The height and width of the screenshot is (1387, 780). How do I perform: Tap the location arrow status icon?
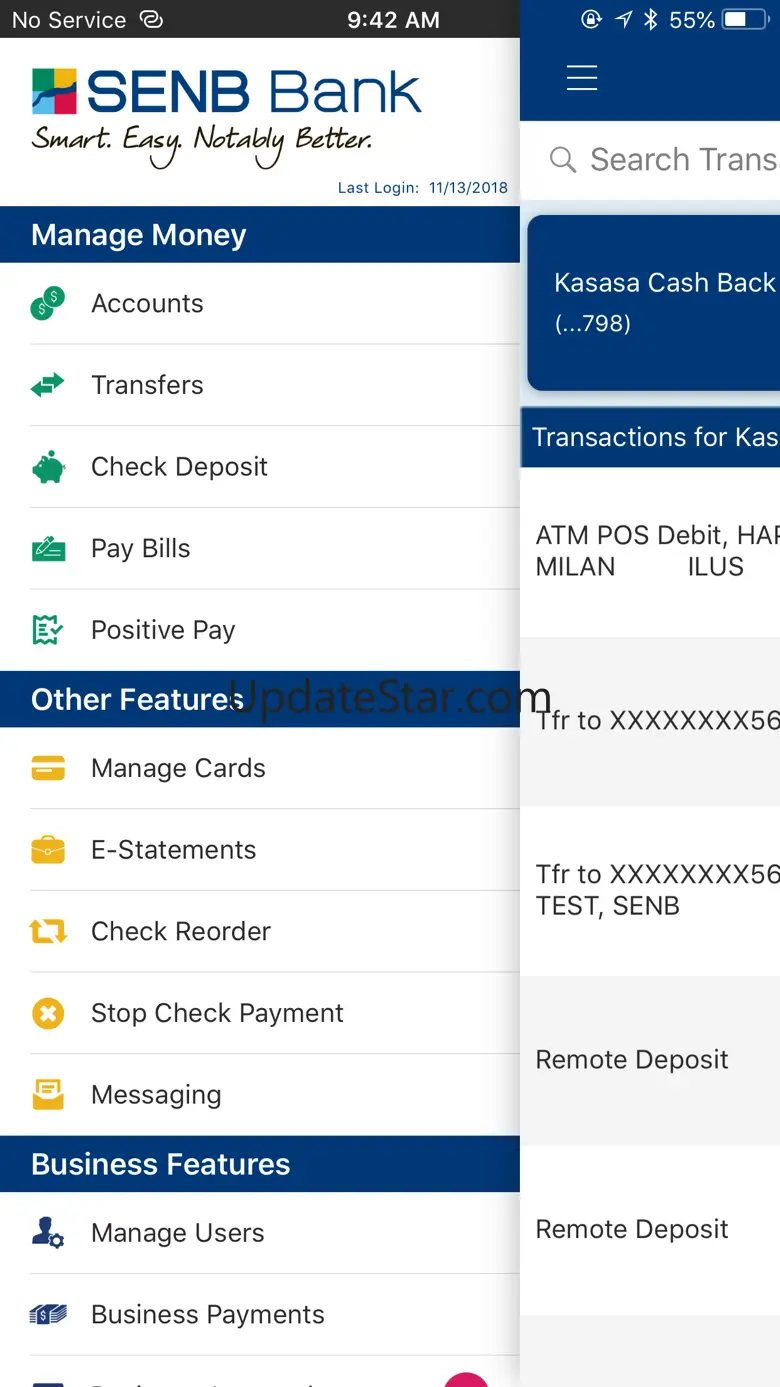(x=624, y=19)
